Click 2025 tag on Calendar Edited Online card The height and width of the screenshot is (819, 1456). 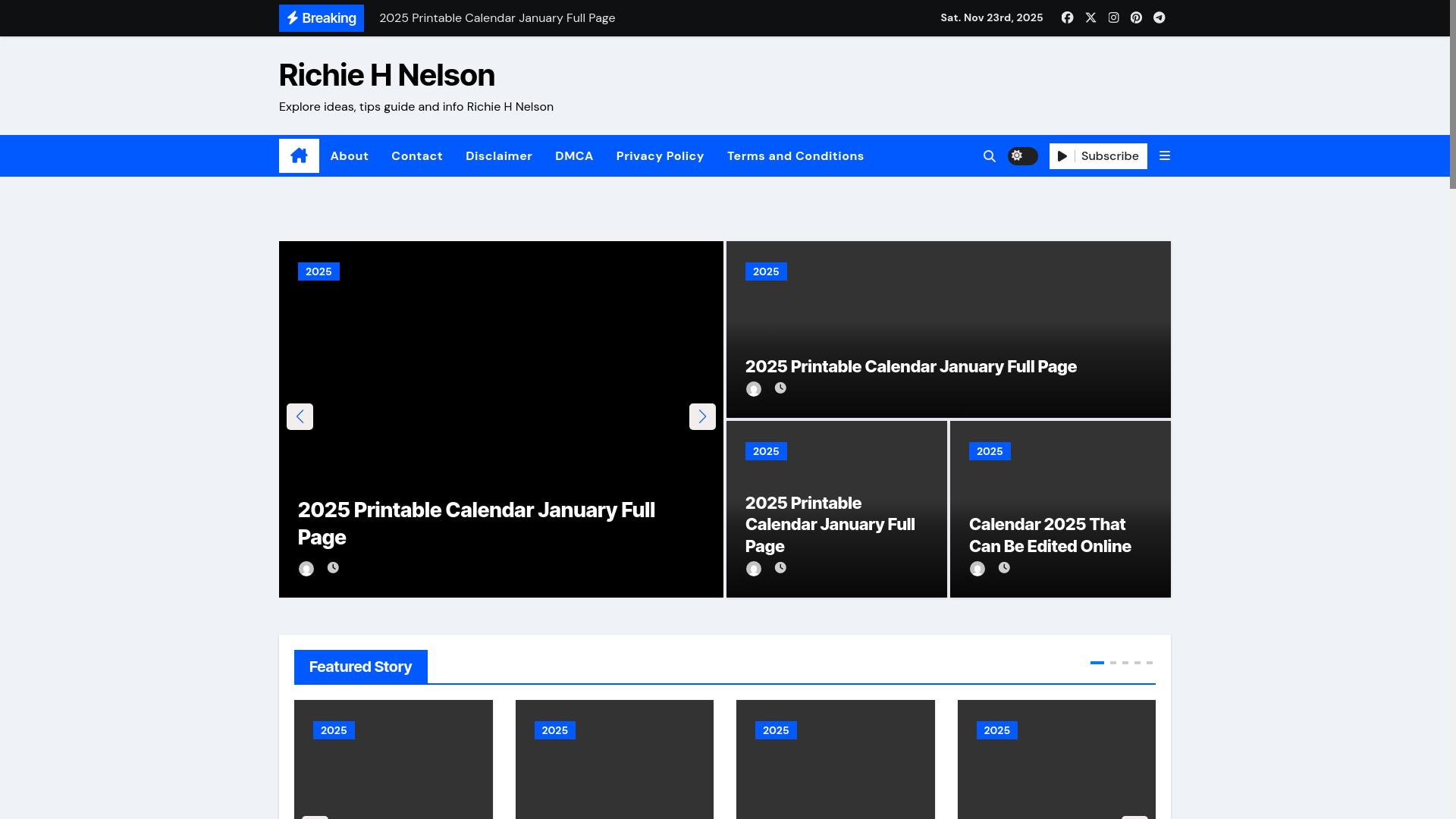click(x=990, y=451)
